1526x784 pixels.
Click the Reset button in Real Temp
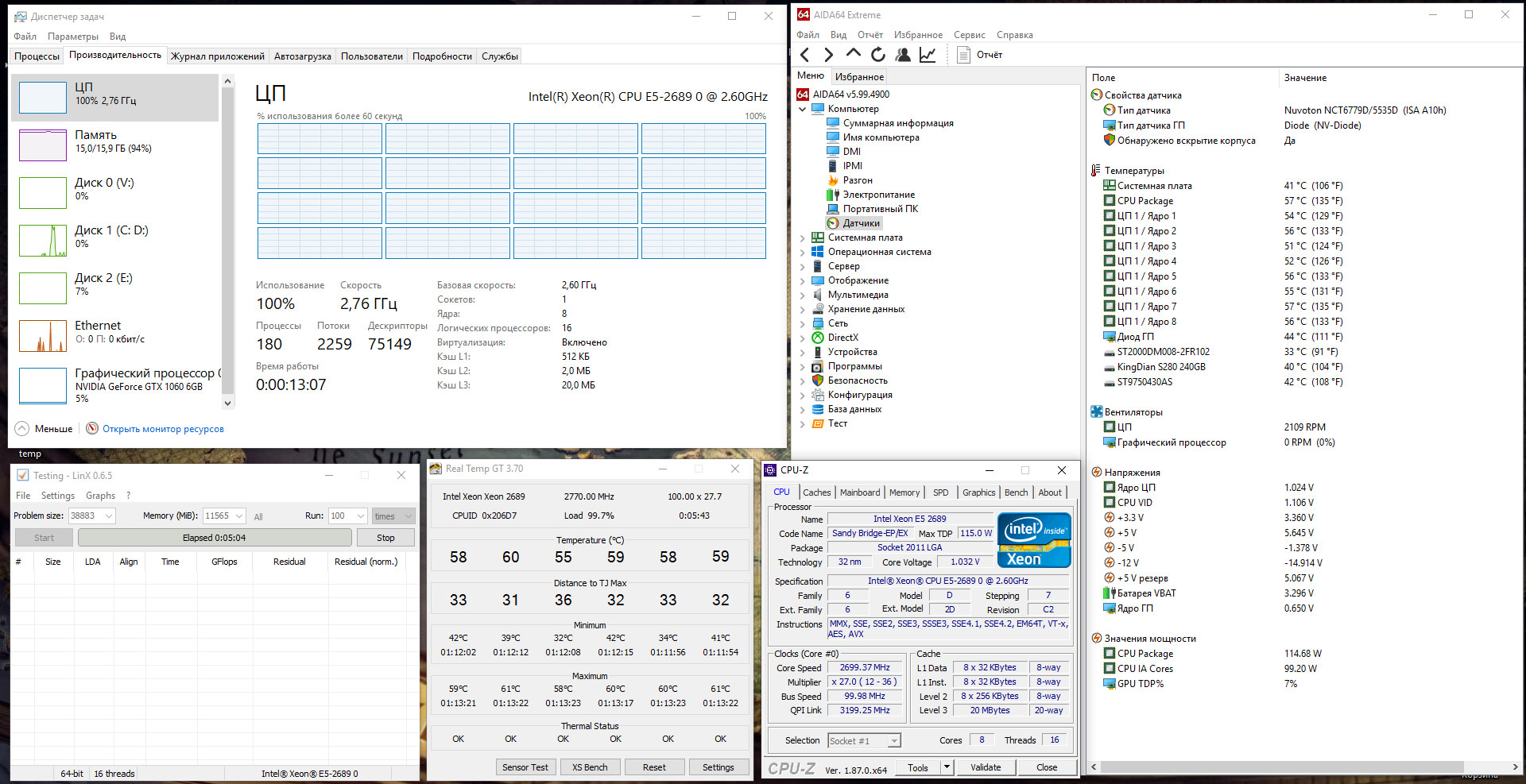654,767
